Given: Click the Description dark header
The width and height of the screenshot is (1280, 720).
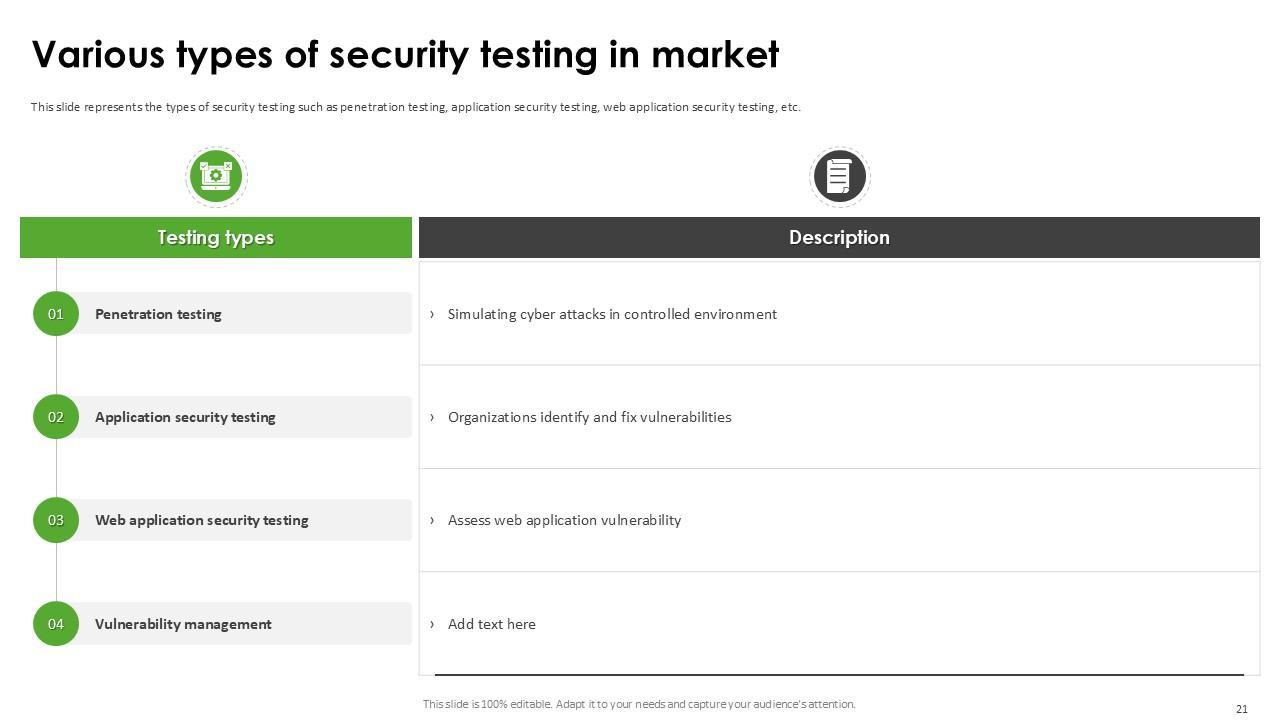Looking at the screenshot, I should click(x=839, y=238).
